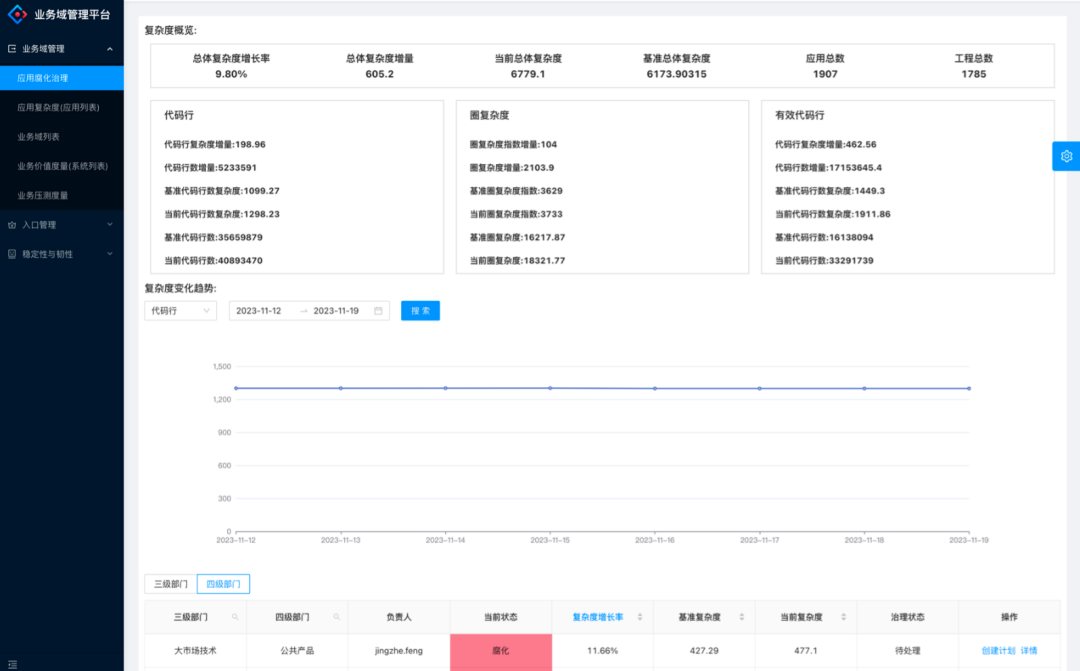The height and width of the screenshot is (671, 1080).
Task: Sort by 复杂度增长率 using its sort arrows
Action: tap(640, 617)
